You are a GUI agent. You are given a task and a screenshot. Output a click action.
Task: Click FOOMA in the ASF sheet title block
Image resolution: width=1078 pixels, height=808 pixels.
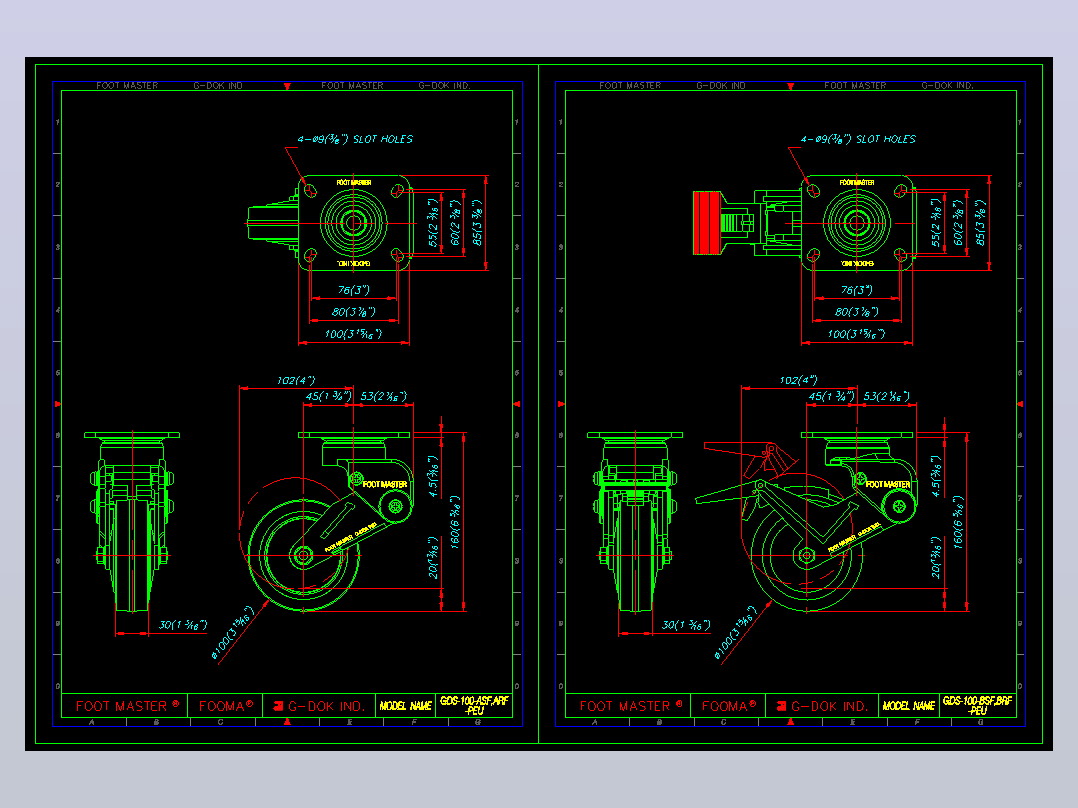click(226, 706)
